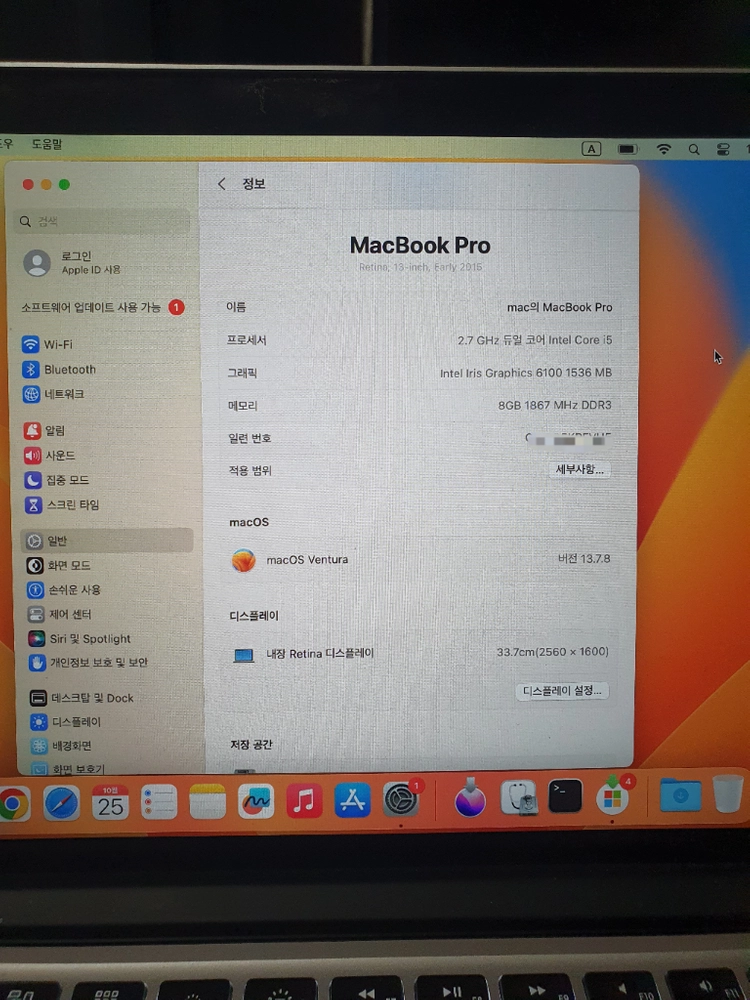Launch Disk Utility from the Dock
Screen dimensions: 750x1000
tap(518, 797)
